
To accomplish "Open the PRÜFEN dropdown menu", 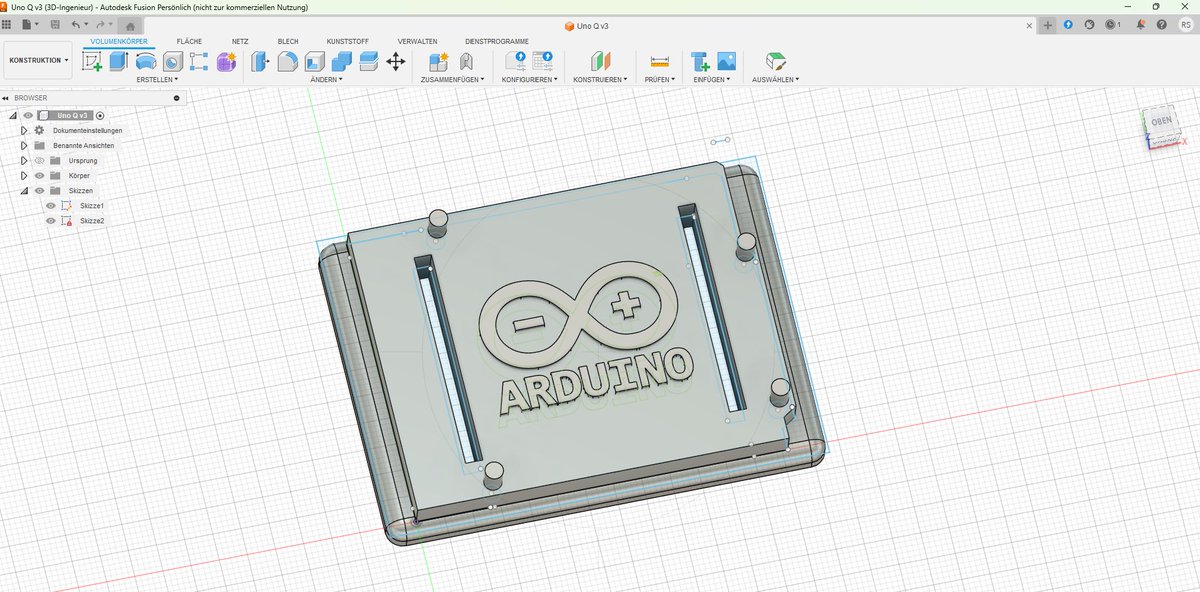I will click(659, 79).
